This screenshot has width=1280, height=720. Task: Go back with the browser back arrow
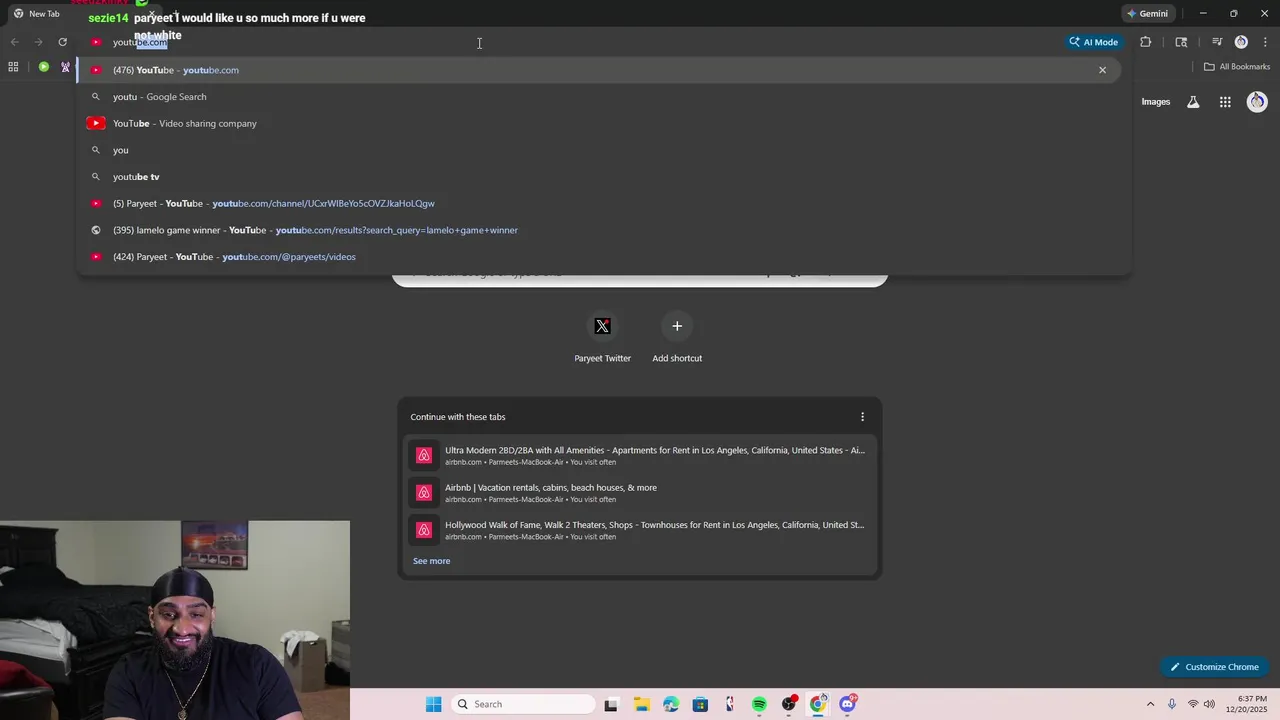click(14, 42)
